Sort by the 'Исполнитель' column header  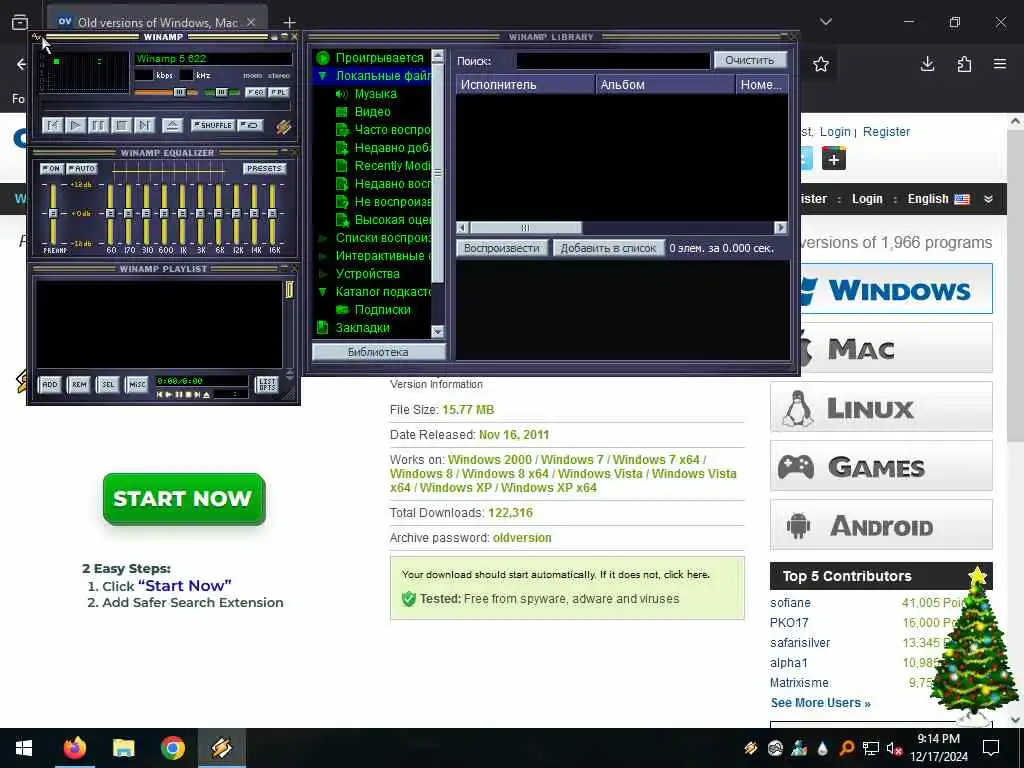(x=526, y=84)
